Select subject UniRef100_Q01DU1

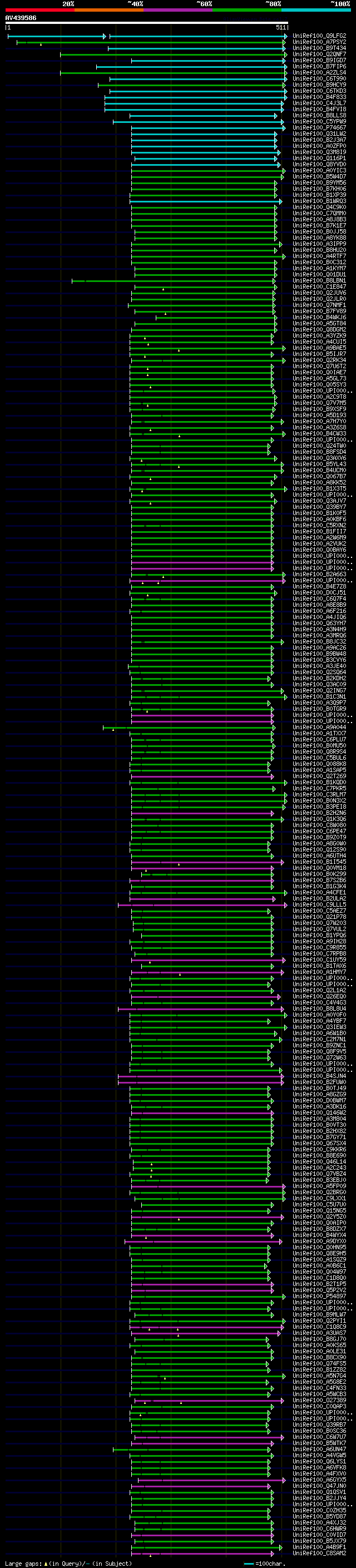(x=319, y=275)
